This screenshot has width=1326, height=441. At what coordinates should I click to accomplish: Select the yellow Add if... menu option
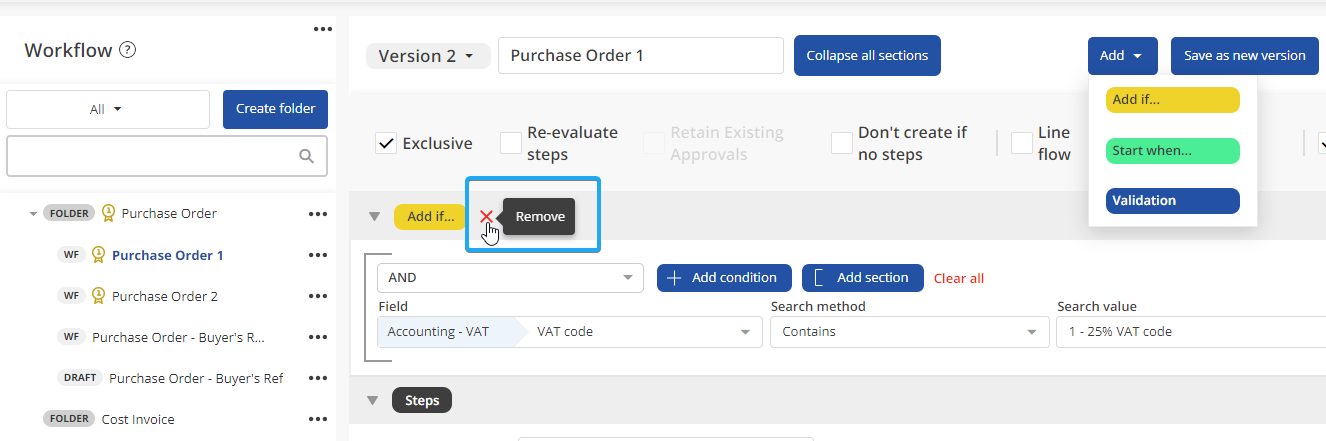click(1172, 100)
